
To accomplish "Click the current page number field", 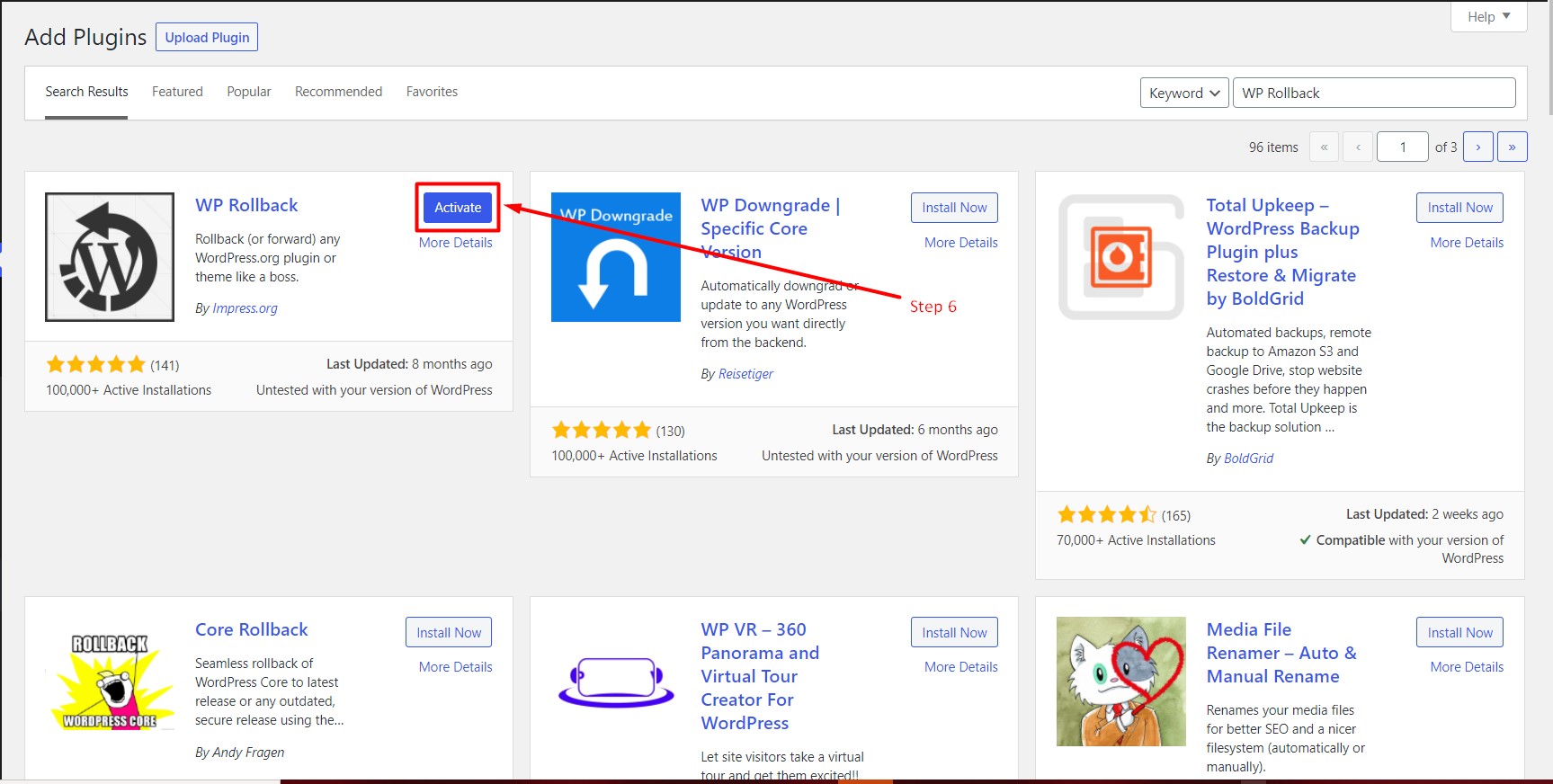I will click(x=1403, y=147).
